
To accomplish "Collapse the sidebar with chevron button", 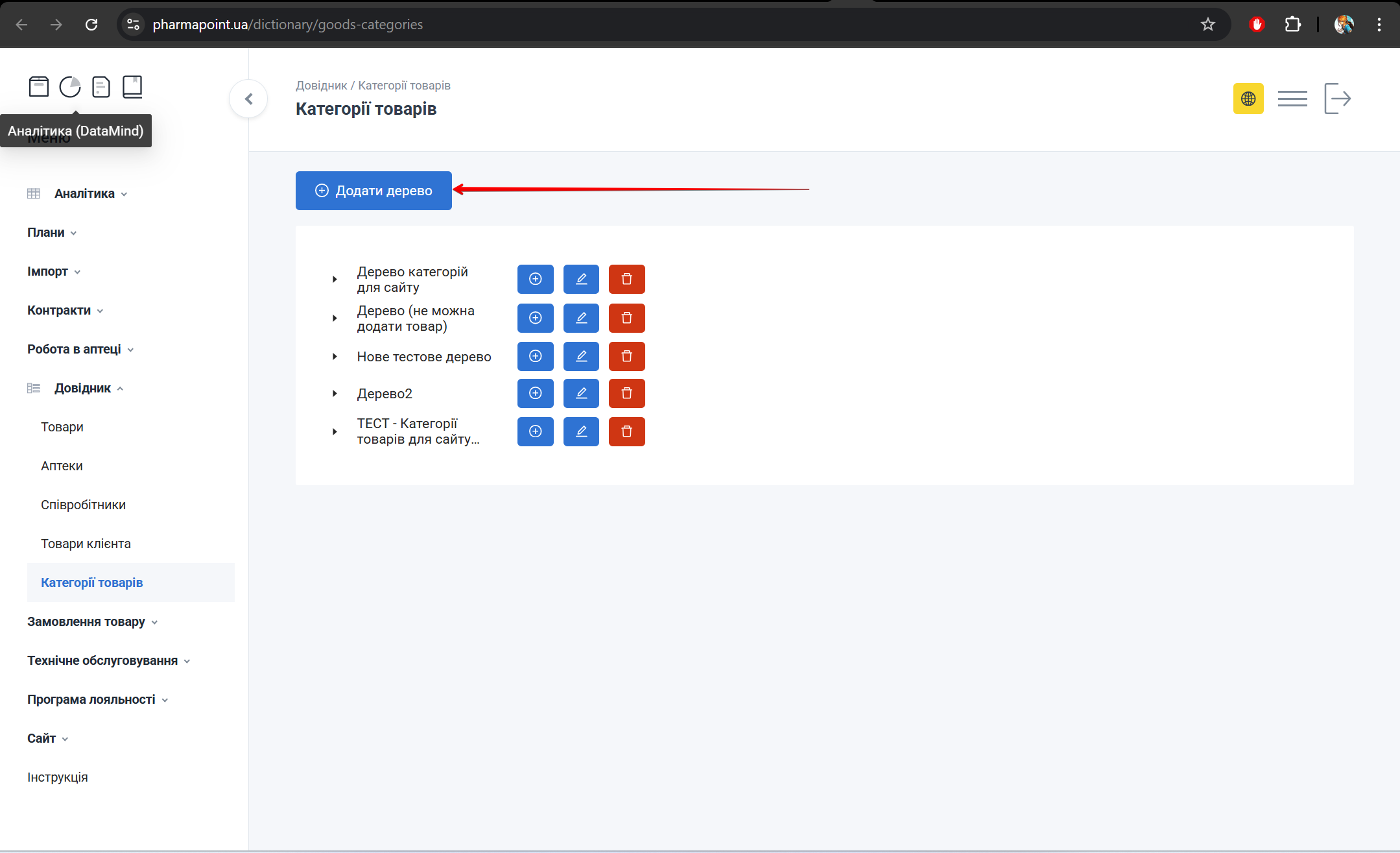I will pos(248,99).
